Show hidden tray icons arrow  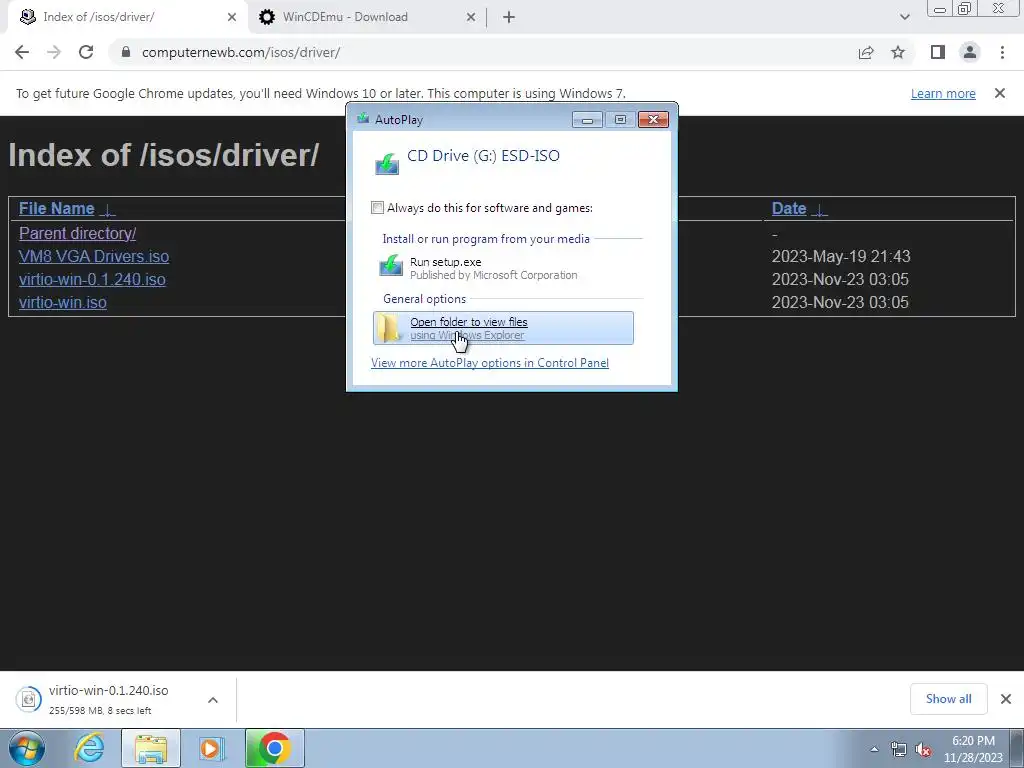[874, 749]
